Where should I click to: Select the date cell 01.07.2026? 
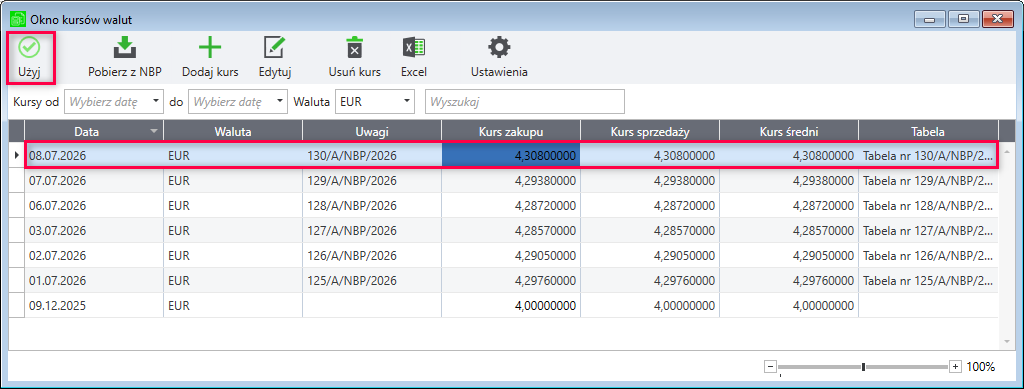pos(94,281)
